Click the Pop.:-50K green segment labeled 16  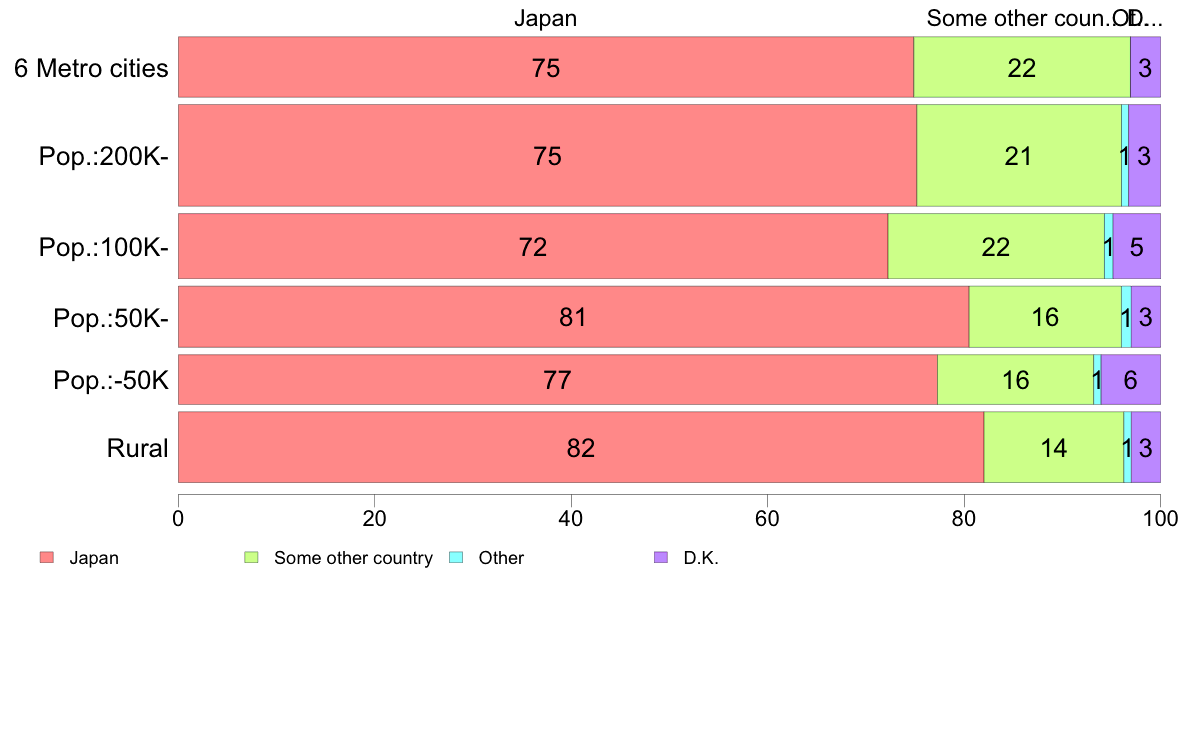pos(1015,380)
